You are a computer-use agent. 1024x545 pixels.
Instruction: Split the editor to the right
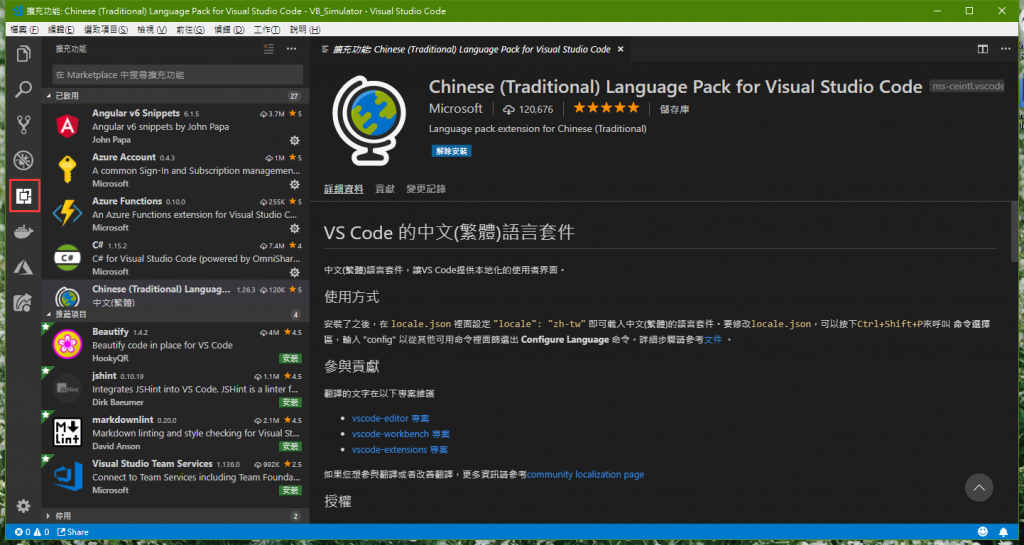point(982,49)
